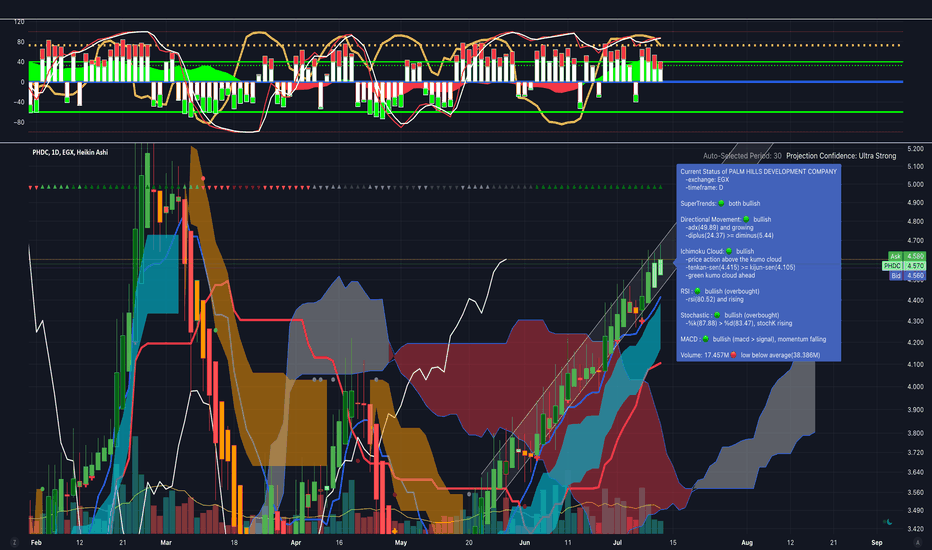932x550 pixels.
Task: Click the blue Bid price label
Action: point(907,276)
